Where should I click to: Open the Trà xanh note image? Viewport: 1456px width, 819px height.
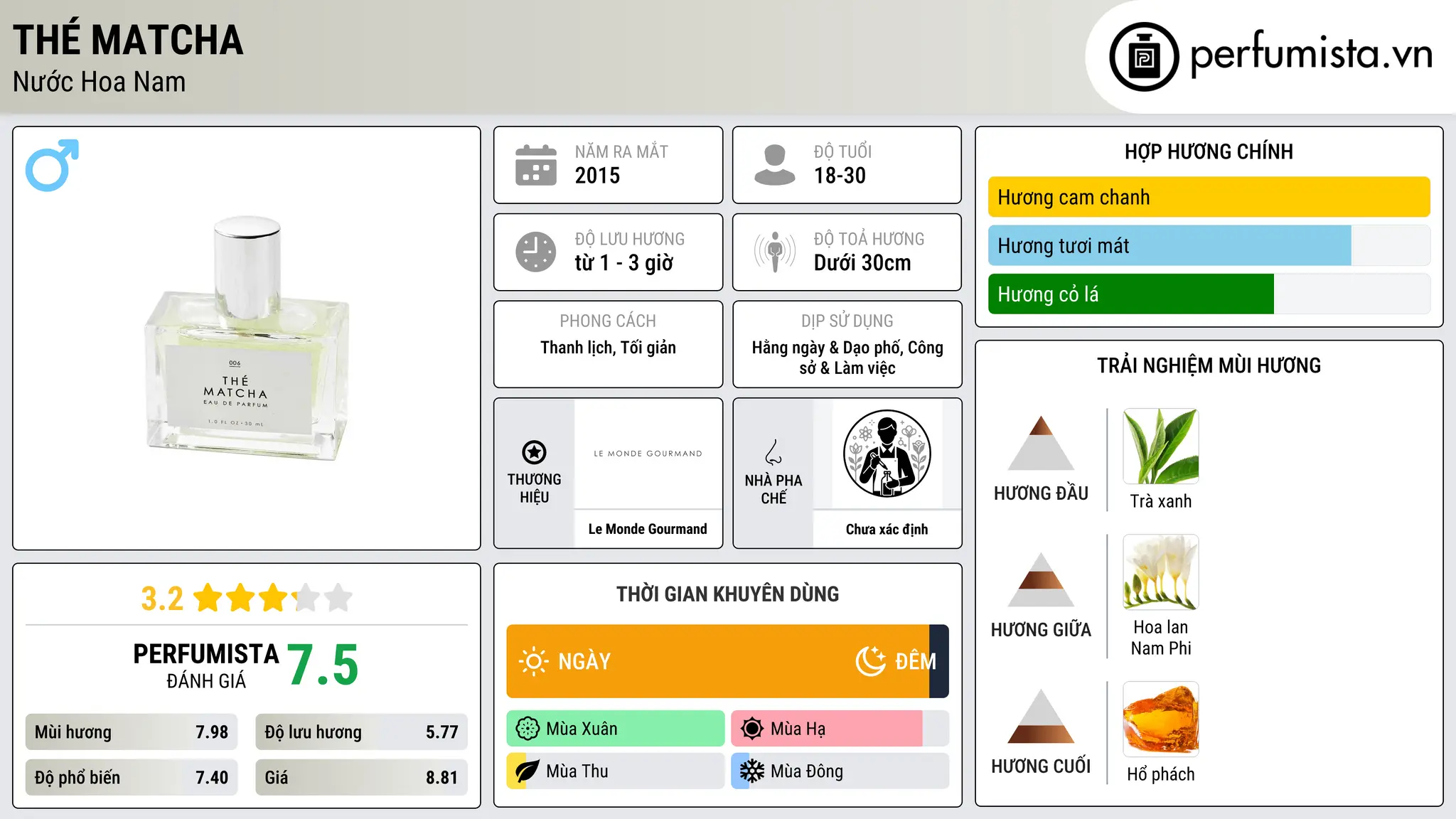tap(1161, 446)
